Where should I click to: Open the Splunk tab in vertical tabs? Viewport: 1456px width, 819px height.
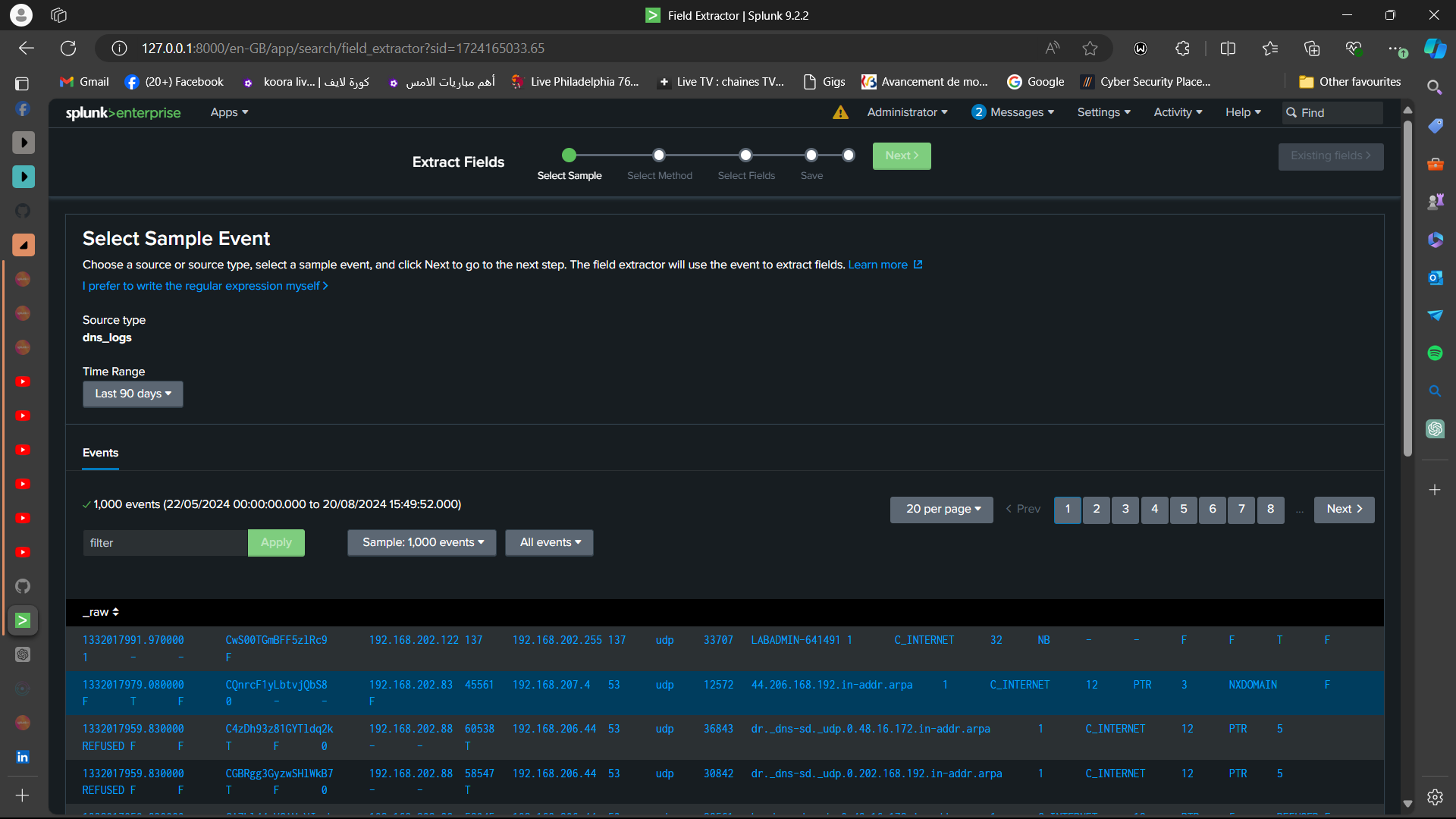[23, 620]
